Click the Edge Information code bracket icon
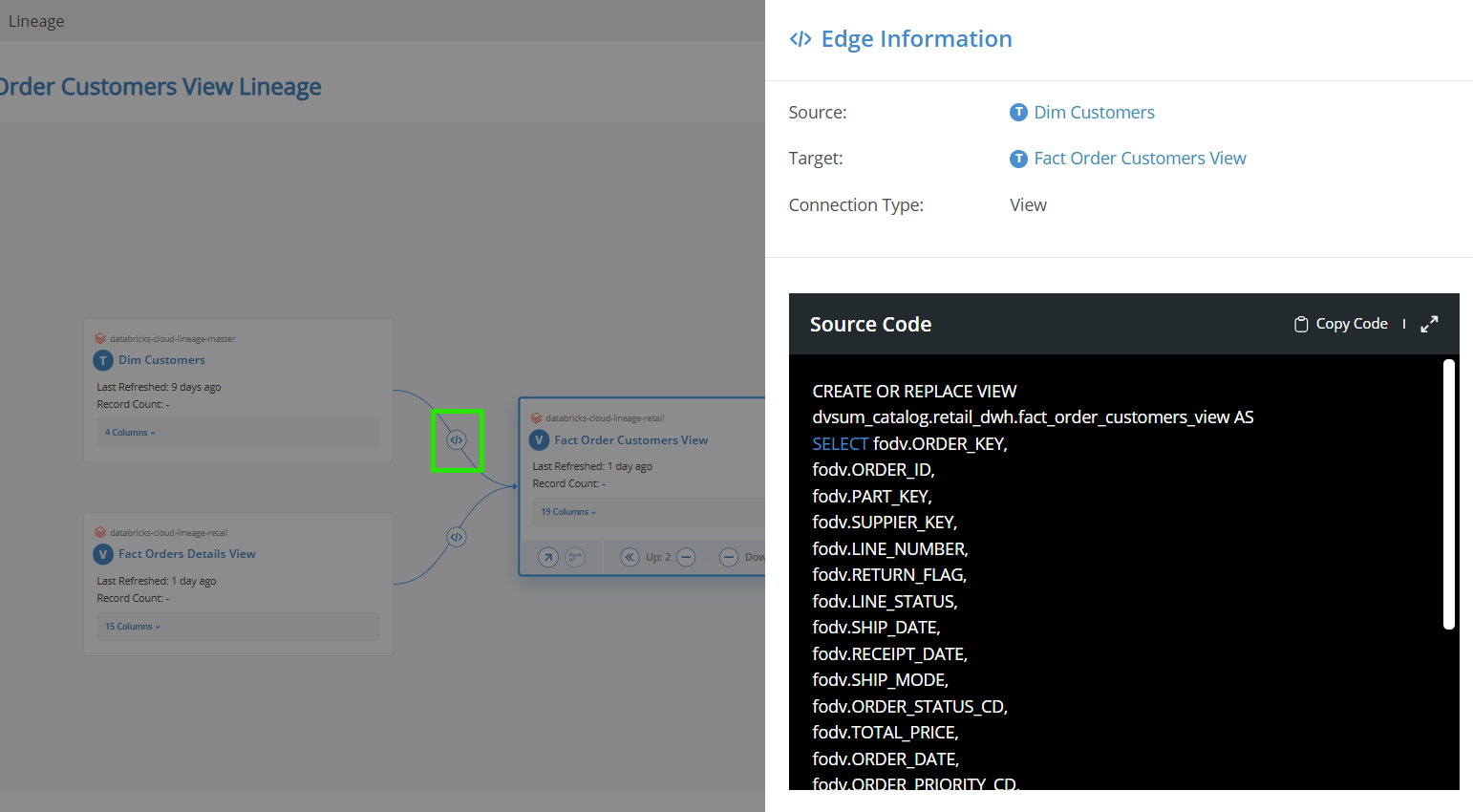The width and height of the screenshot is (1473, 812). point(801,39)
